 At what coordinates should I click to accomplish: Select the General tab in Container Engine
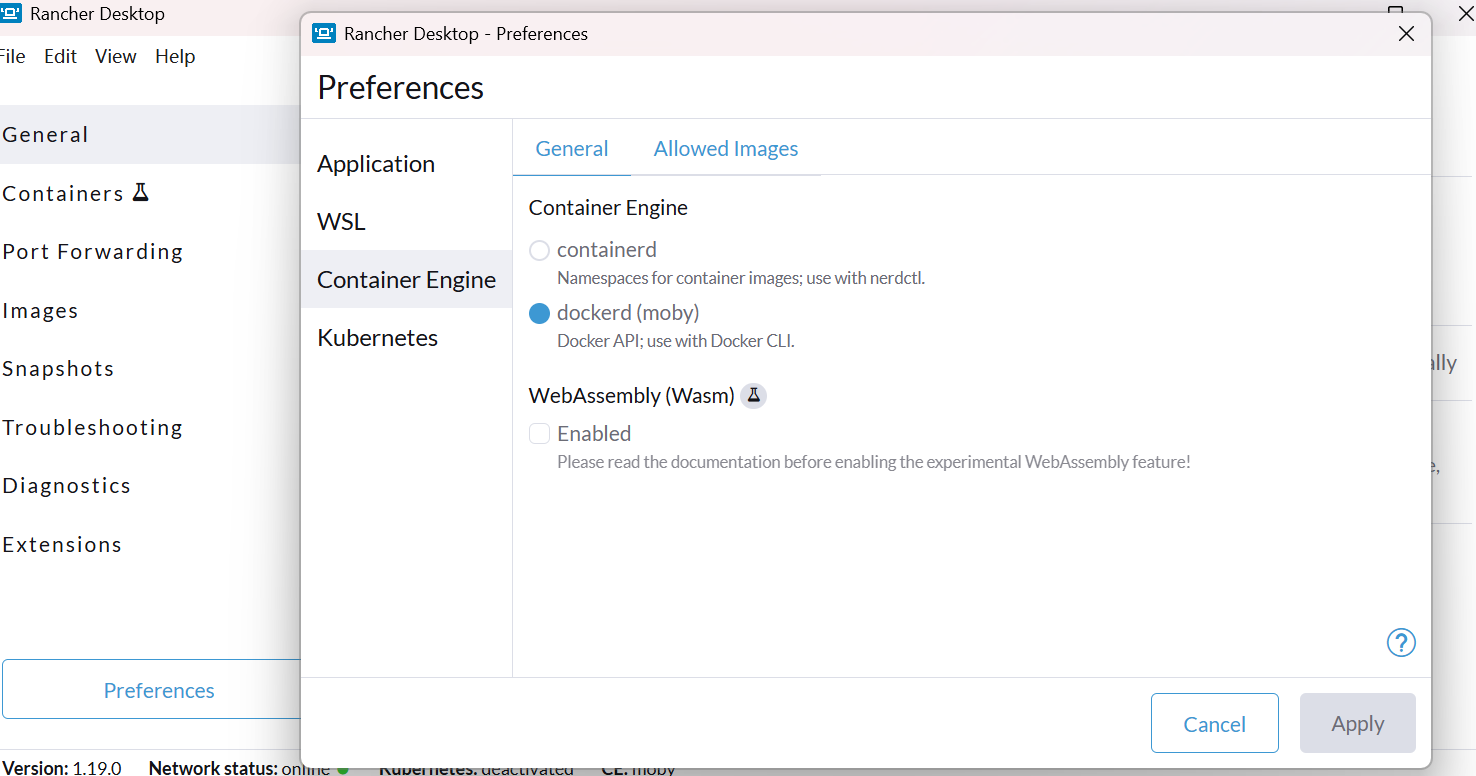coord(572,149)
